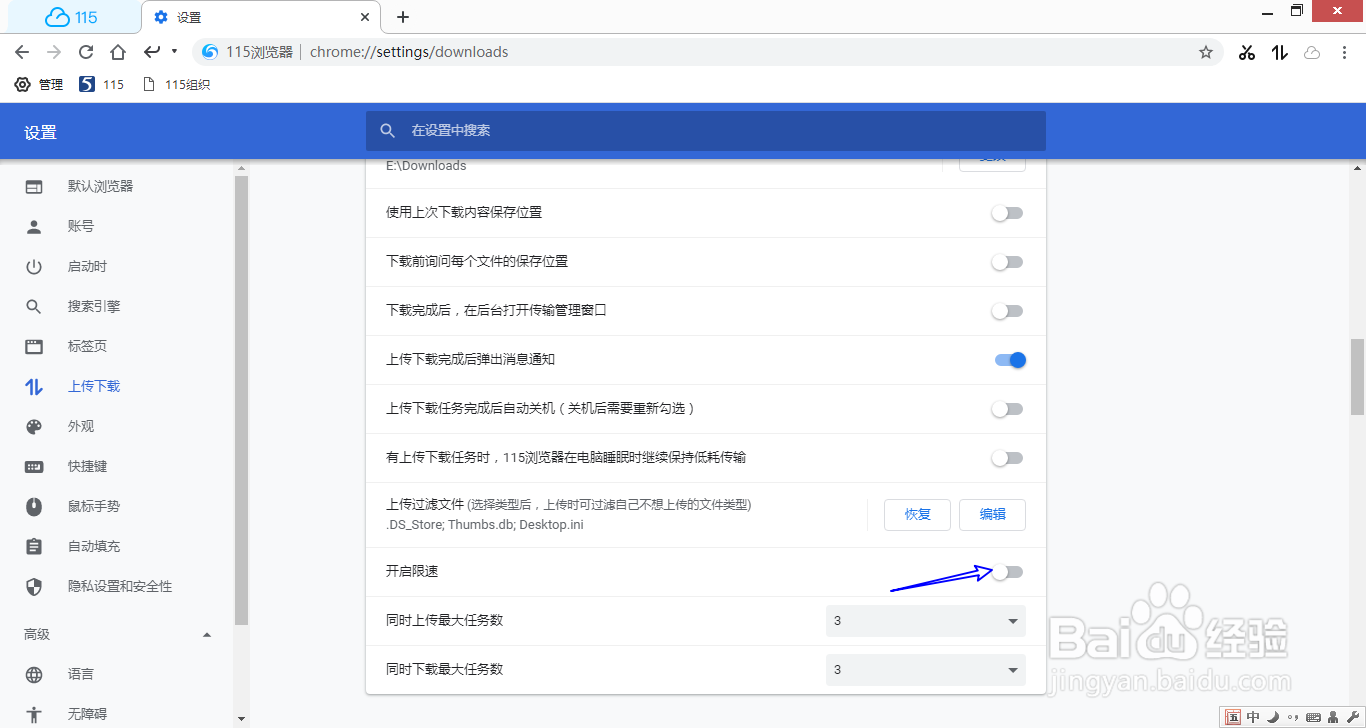Click the 编辑 button for upload filter files
Screen dimensions: 1366x728
coord(991,514)
